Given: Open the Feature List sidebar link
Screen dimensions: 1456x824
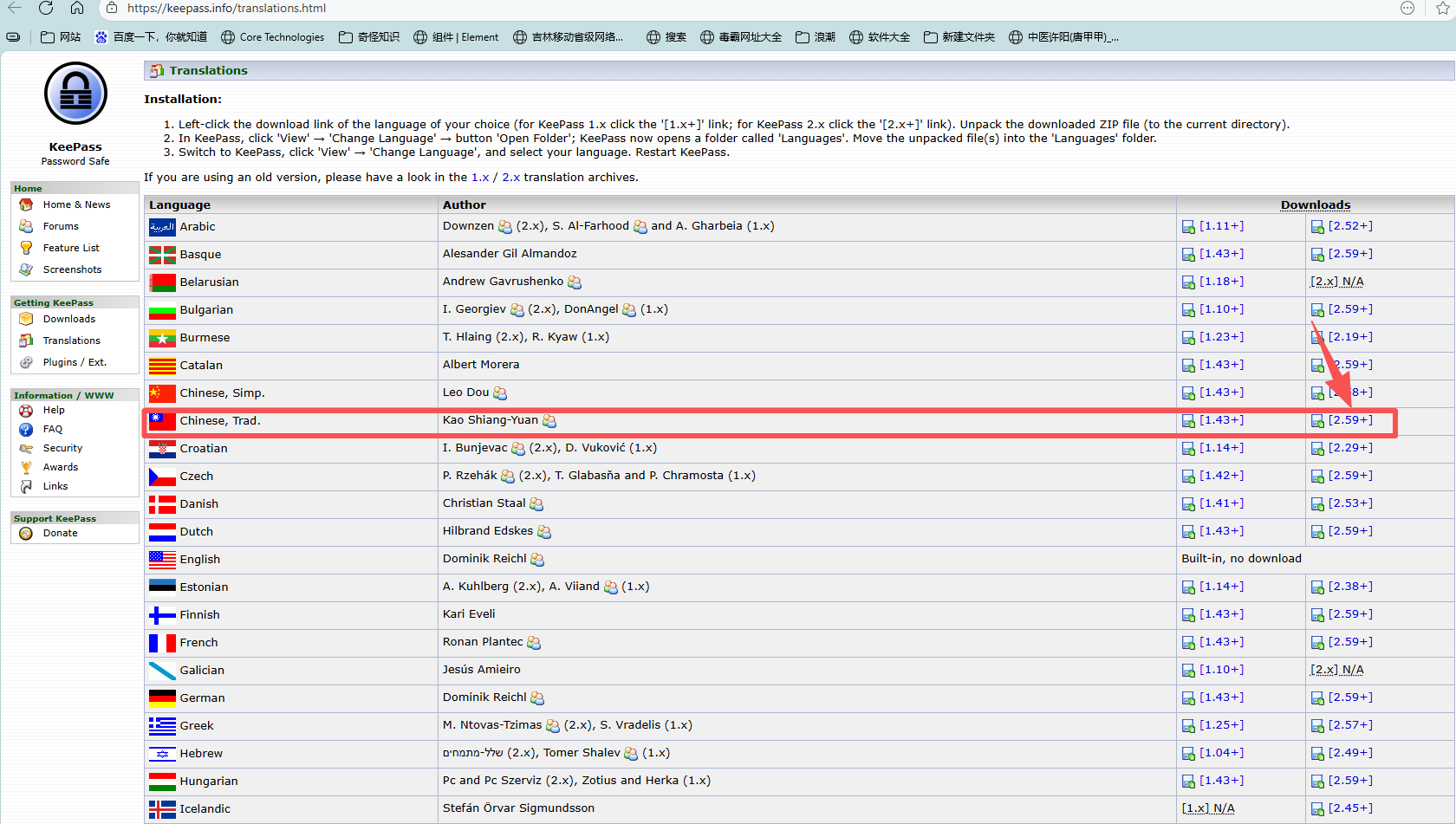Looking at the screenshot, I should click(71, 248).
